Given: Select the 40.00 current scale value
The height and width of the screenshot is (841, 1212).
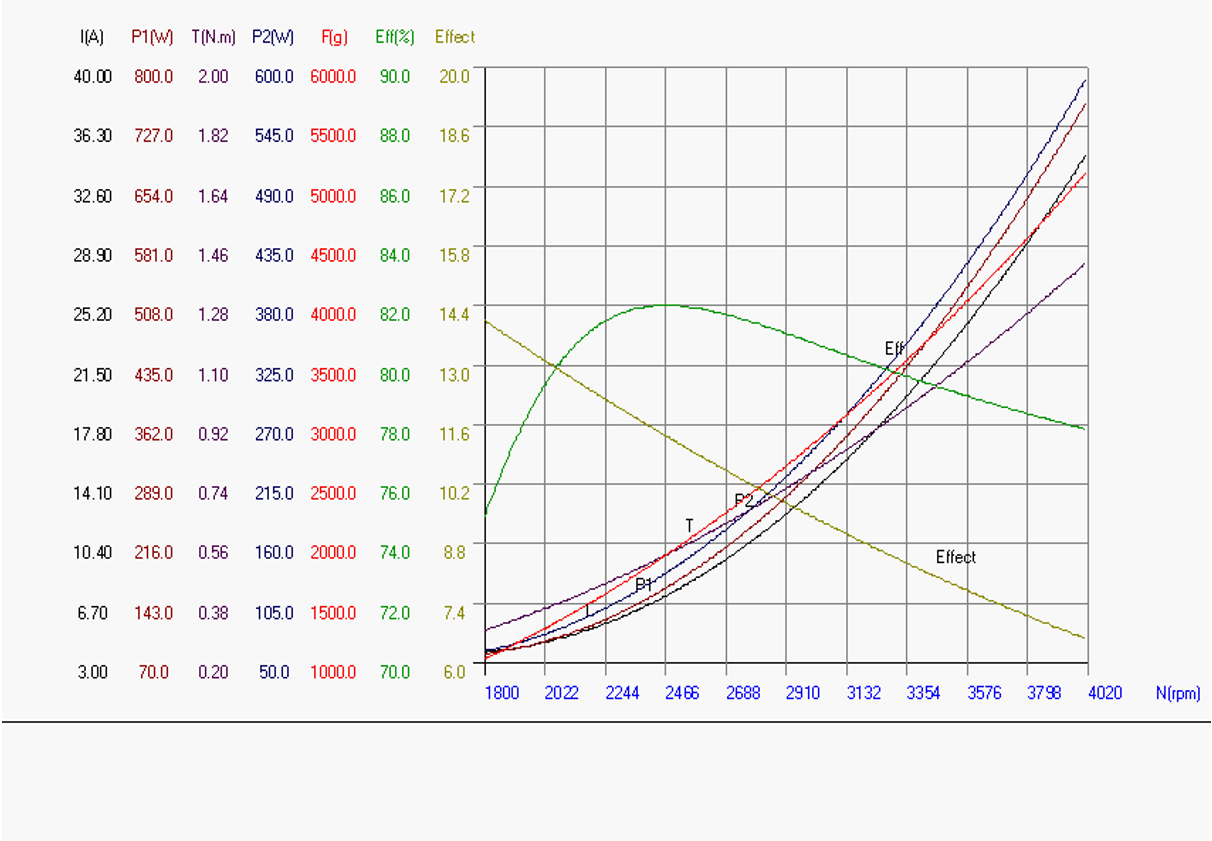Looking at the screenshot, I should pos(93,76).
